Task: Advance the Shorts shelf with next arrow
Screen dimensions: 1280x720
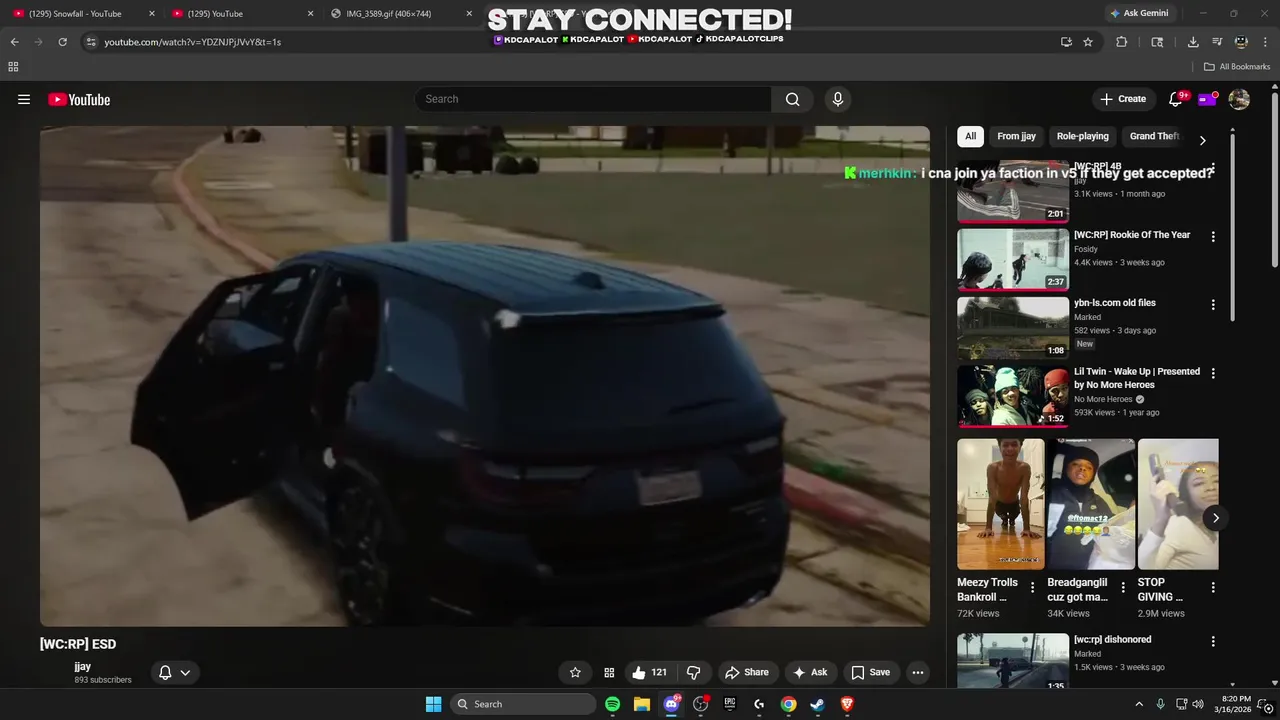Action: click(x=1215, y=517)
